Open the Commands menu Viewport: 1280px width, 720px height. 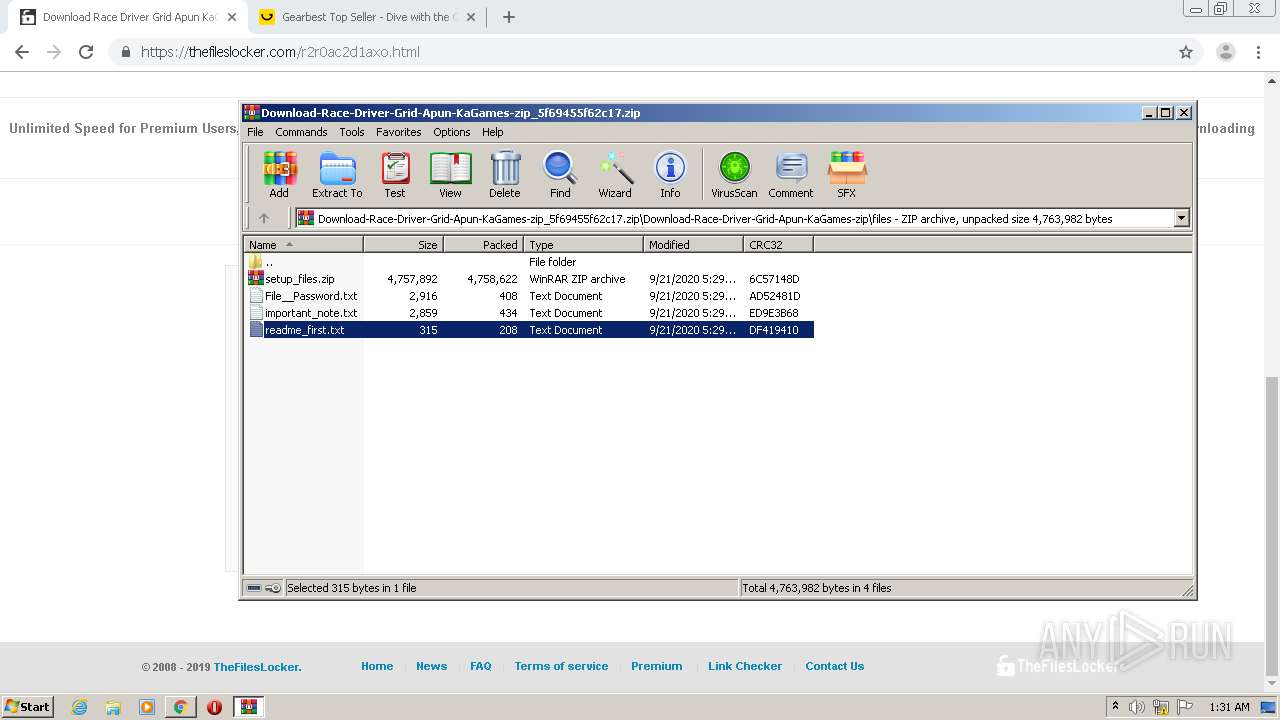[301, 132]
